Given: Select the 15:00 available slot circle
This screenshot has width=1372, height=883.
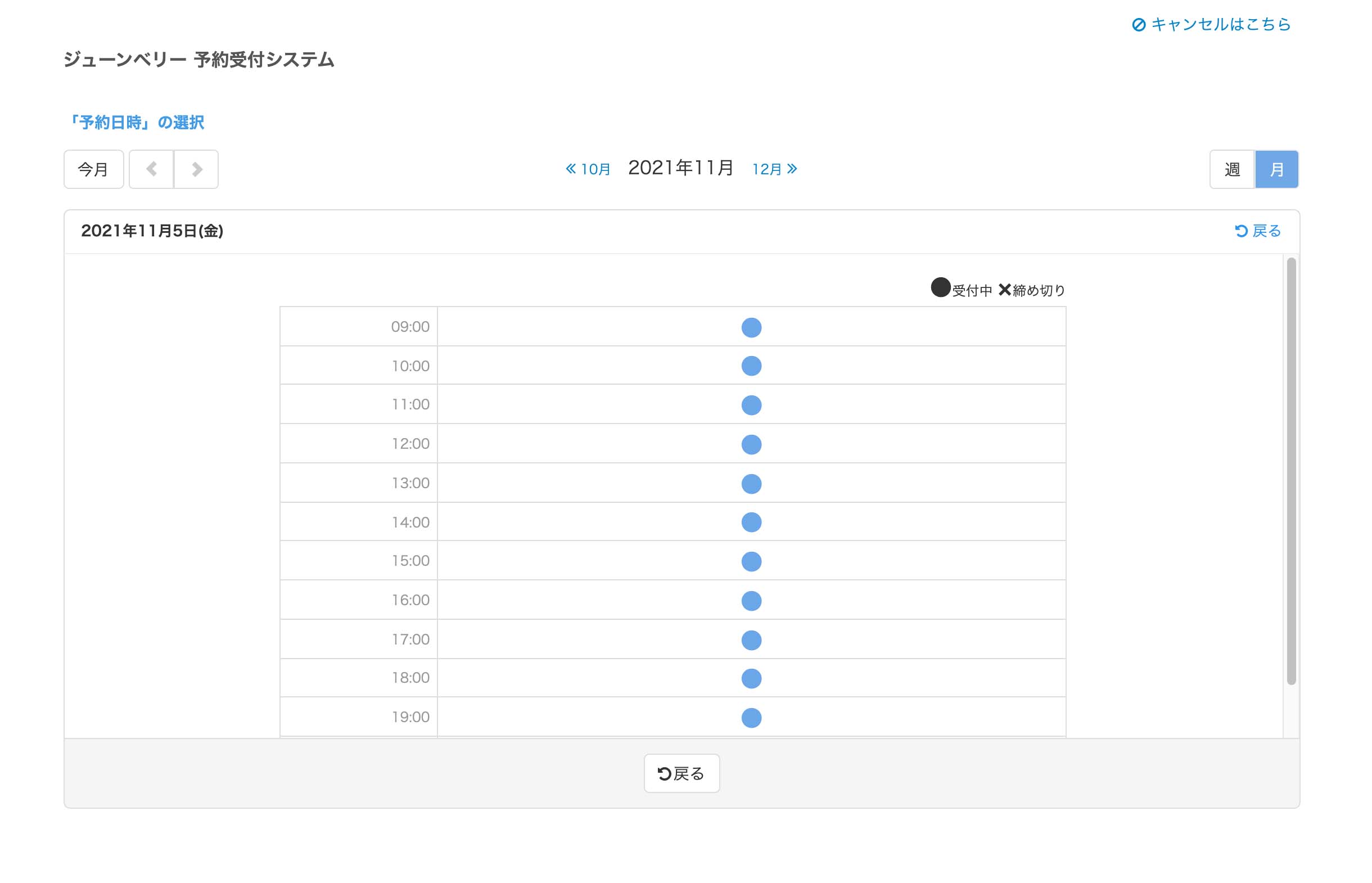Looking at the screenshot, I should tap(751, 561).
